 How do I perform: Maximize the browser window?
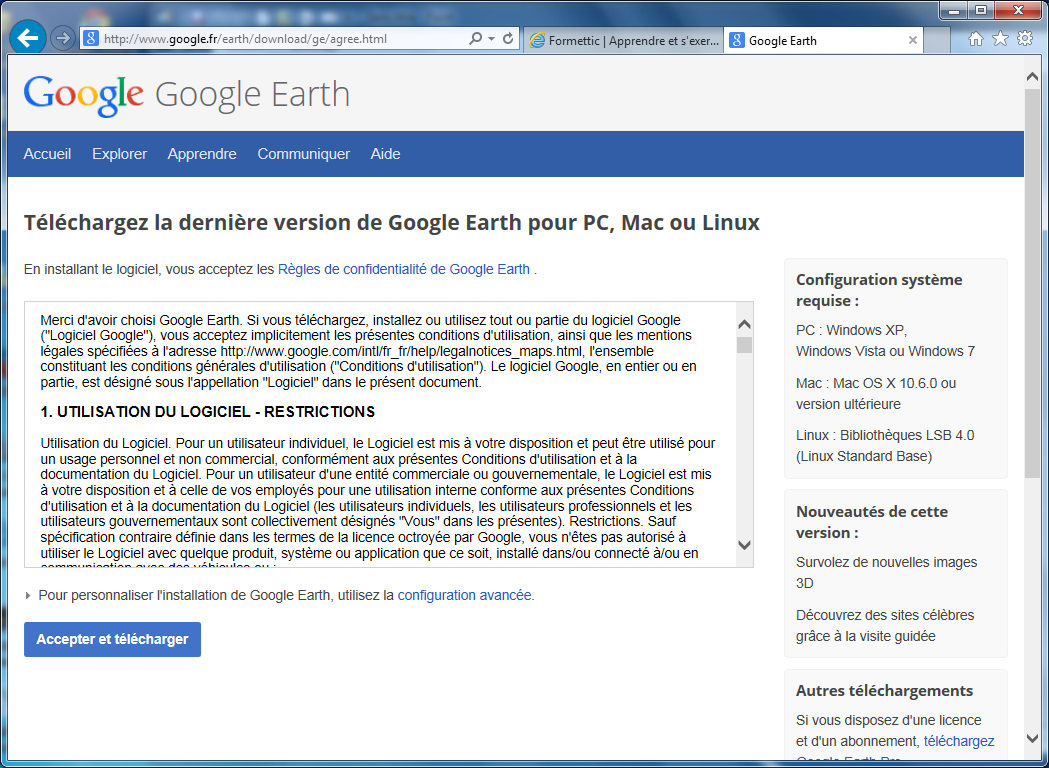[x=981, y=10]
